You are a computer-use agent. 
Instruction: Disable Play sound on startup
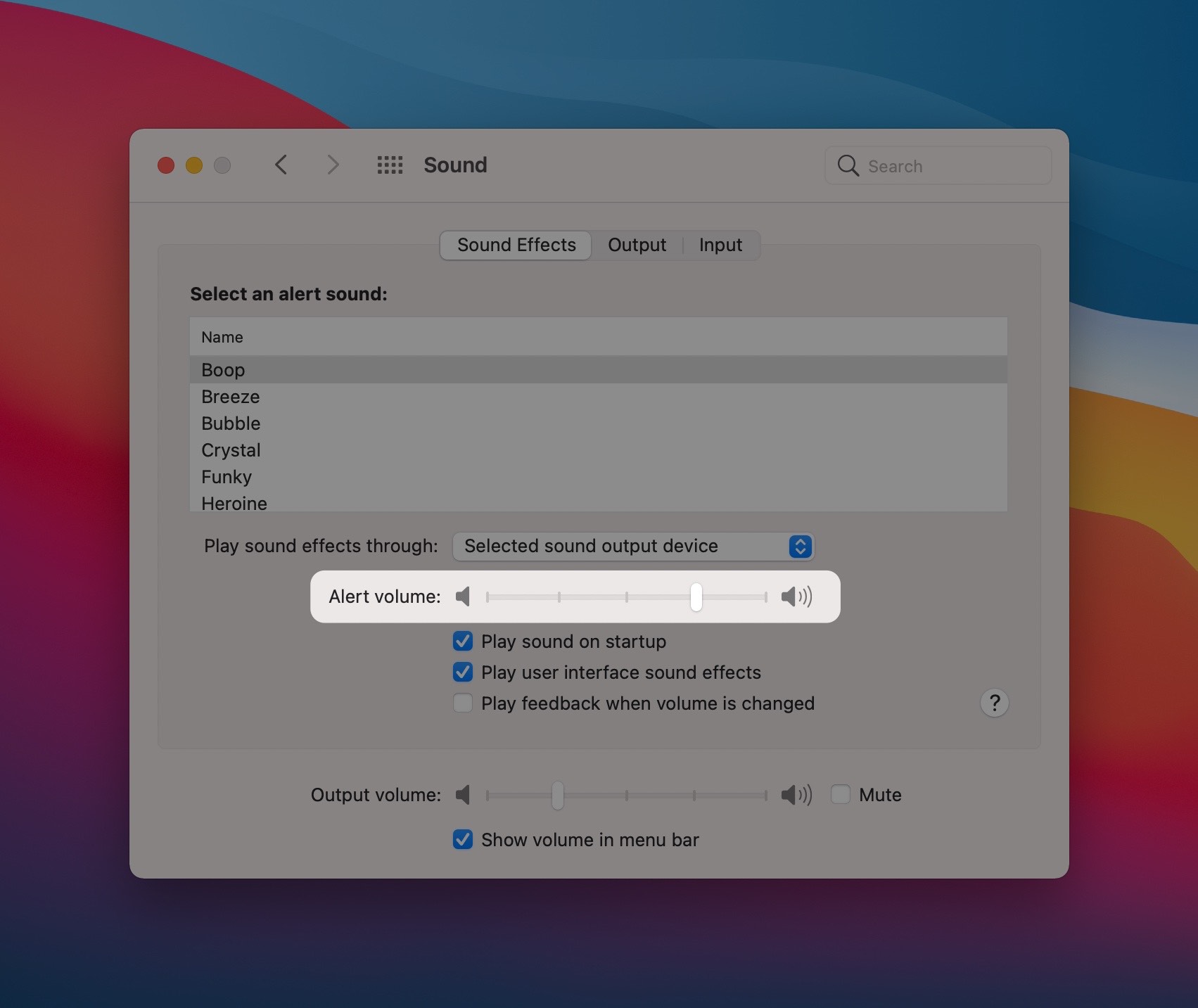[462, 641]
